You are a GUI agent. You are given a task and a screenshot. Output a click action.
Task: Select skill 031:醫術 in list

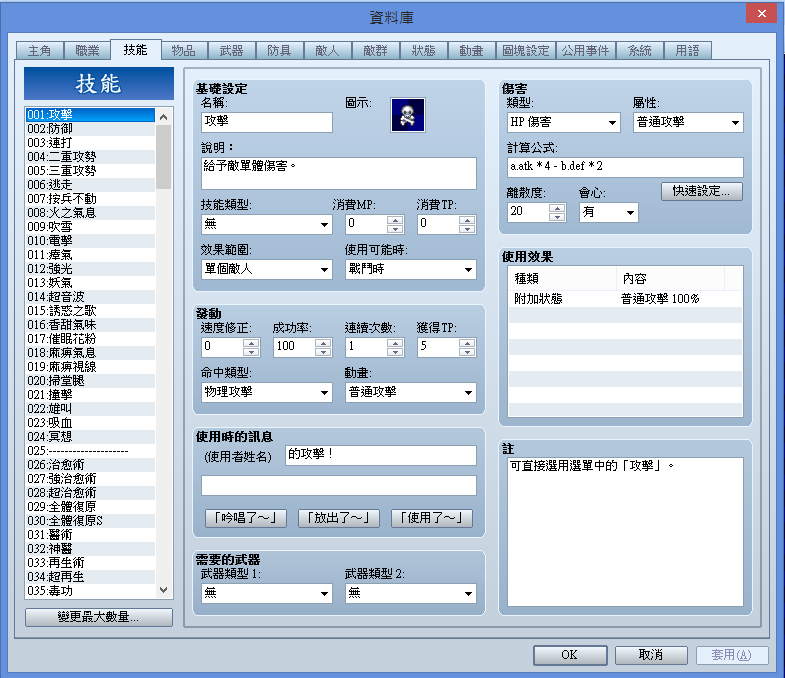pyautogui.click(x=90, y=535)
